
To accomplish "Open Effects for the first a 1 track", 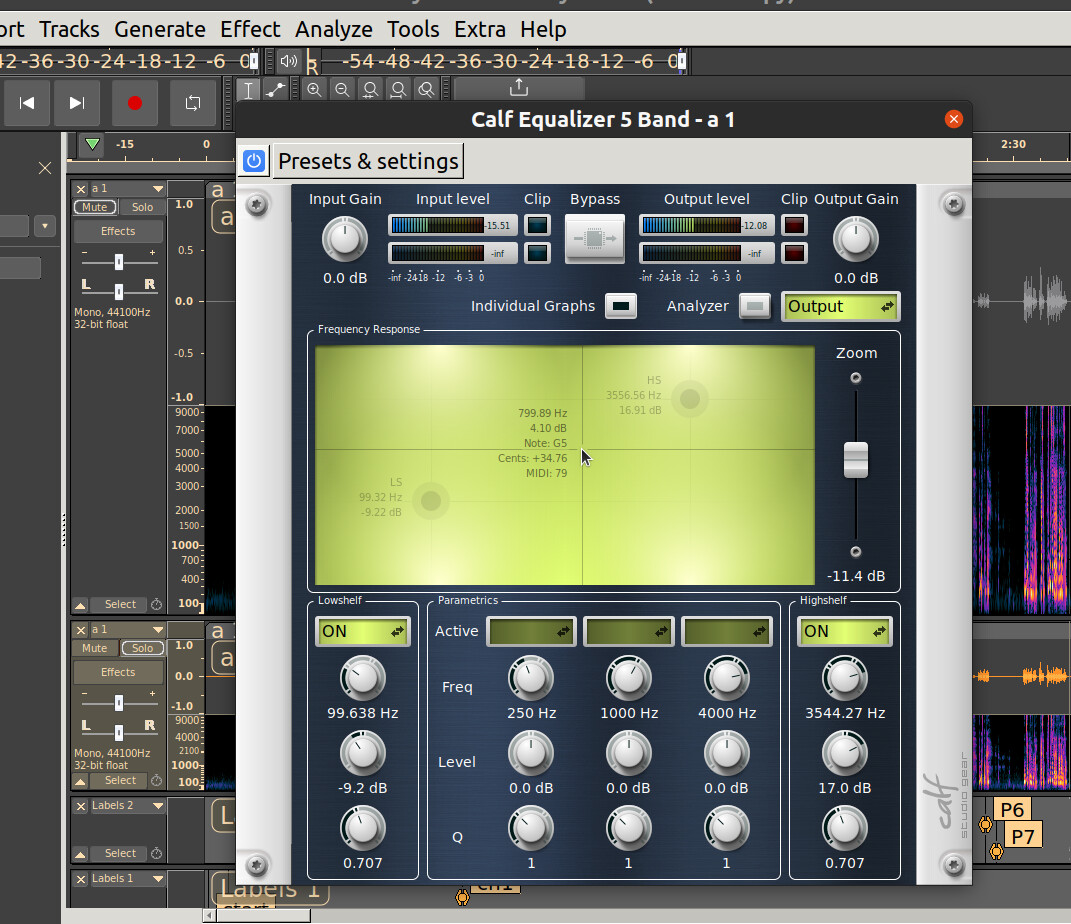I will tap(118, 232).
